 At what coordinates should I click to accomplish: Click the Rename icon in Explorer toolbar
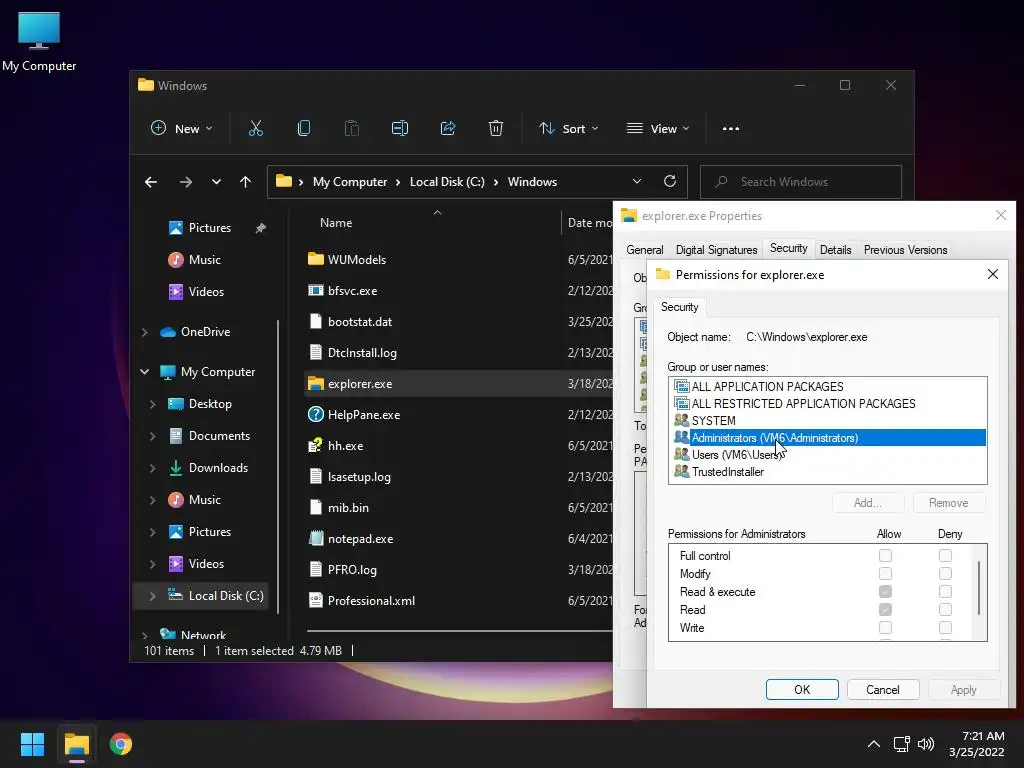(400, 129)
